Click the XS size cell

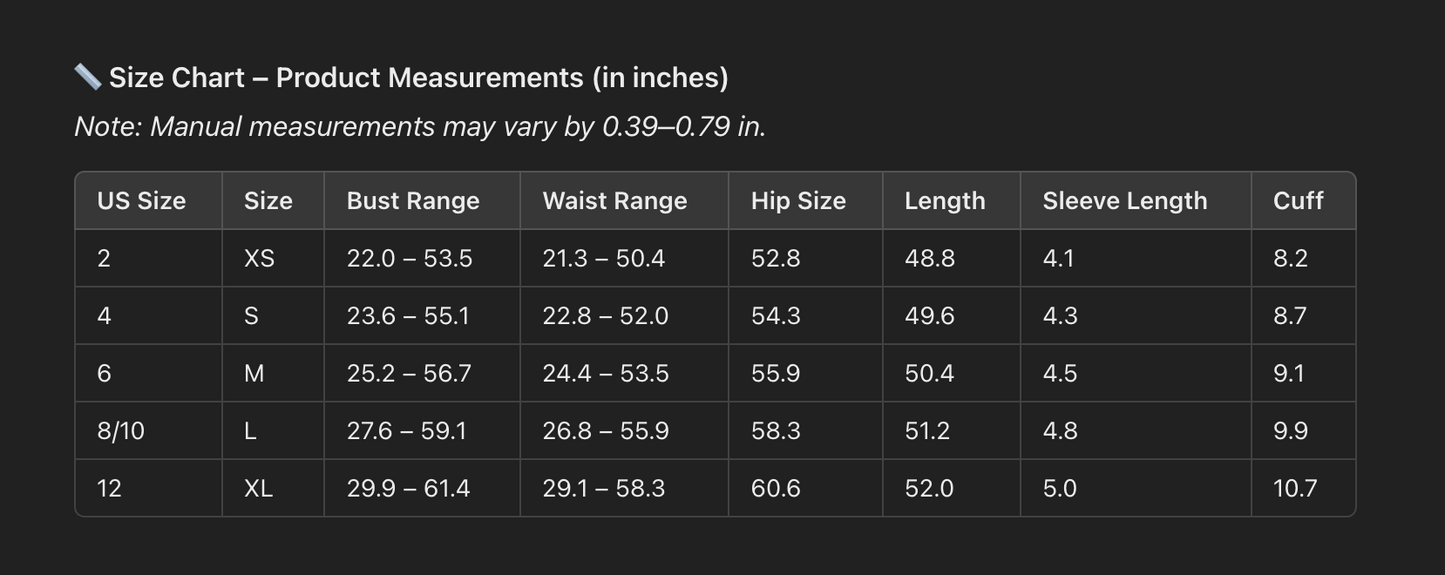tap(273, 259)
